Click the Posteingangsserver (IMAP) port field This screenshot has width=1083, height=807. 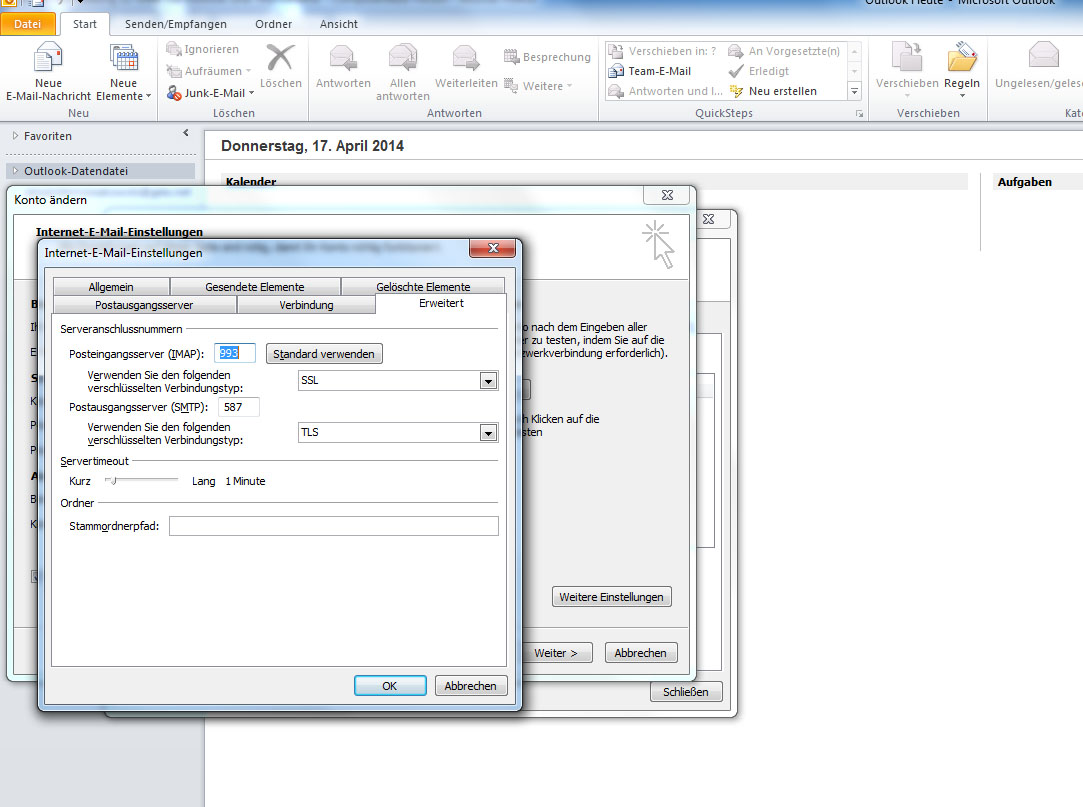[235, 353]
